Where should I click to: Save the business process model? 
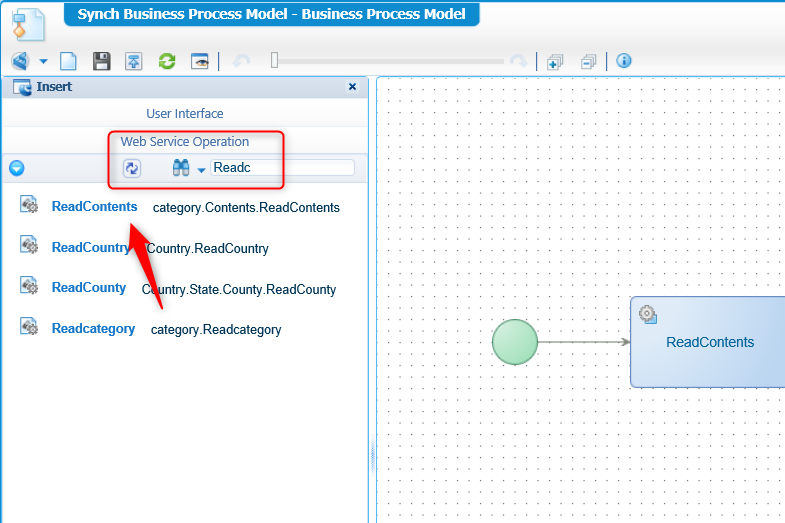[x=101, y=61]
